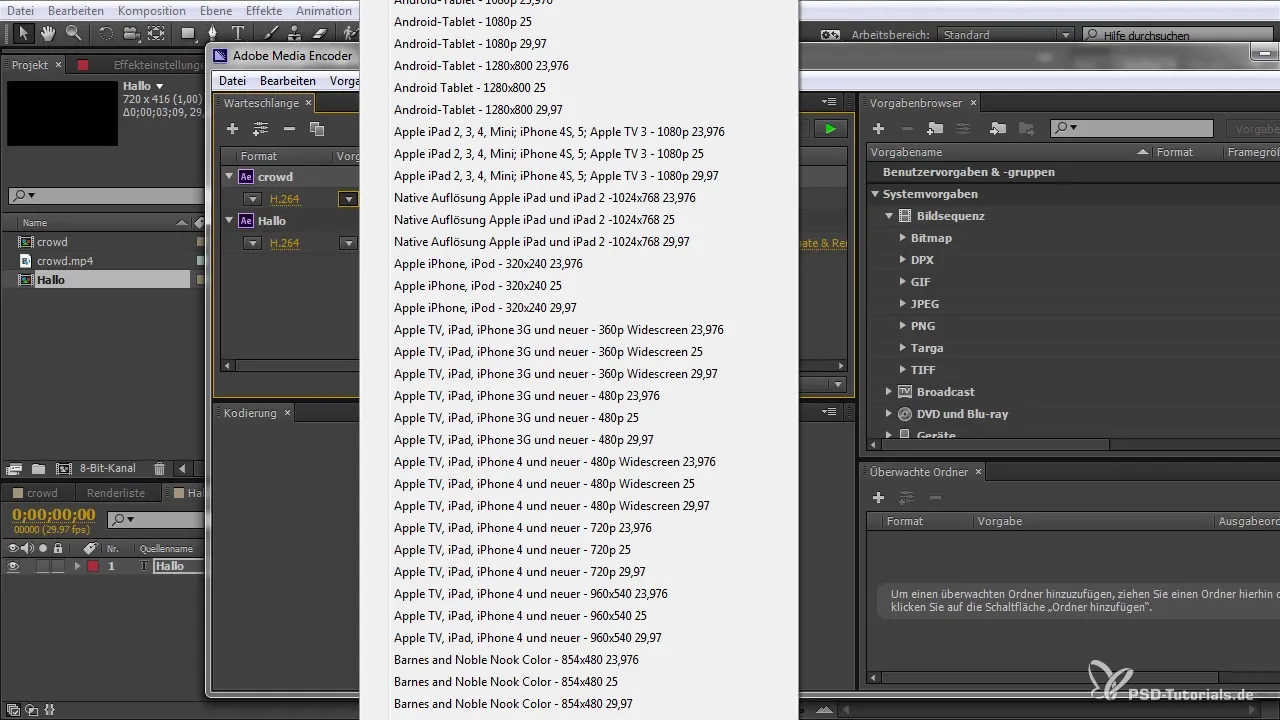
Task: Collapse the crowd item in Warteschlange
Action: 229,177
